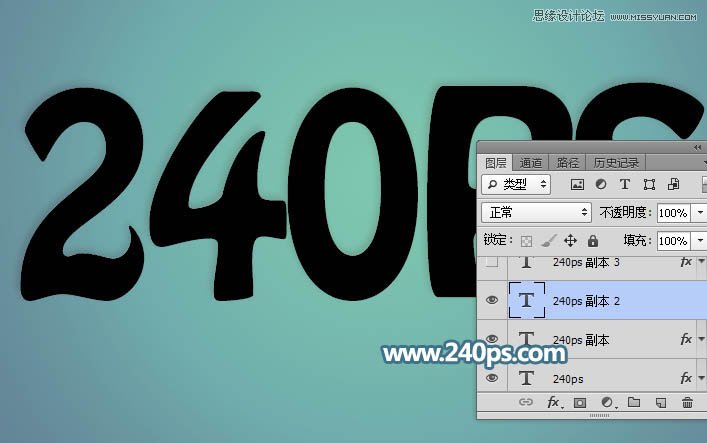
Task: Add a layer mask icon
Action: (x=580, y=402)
